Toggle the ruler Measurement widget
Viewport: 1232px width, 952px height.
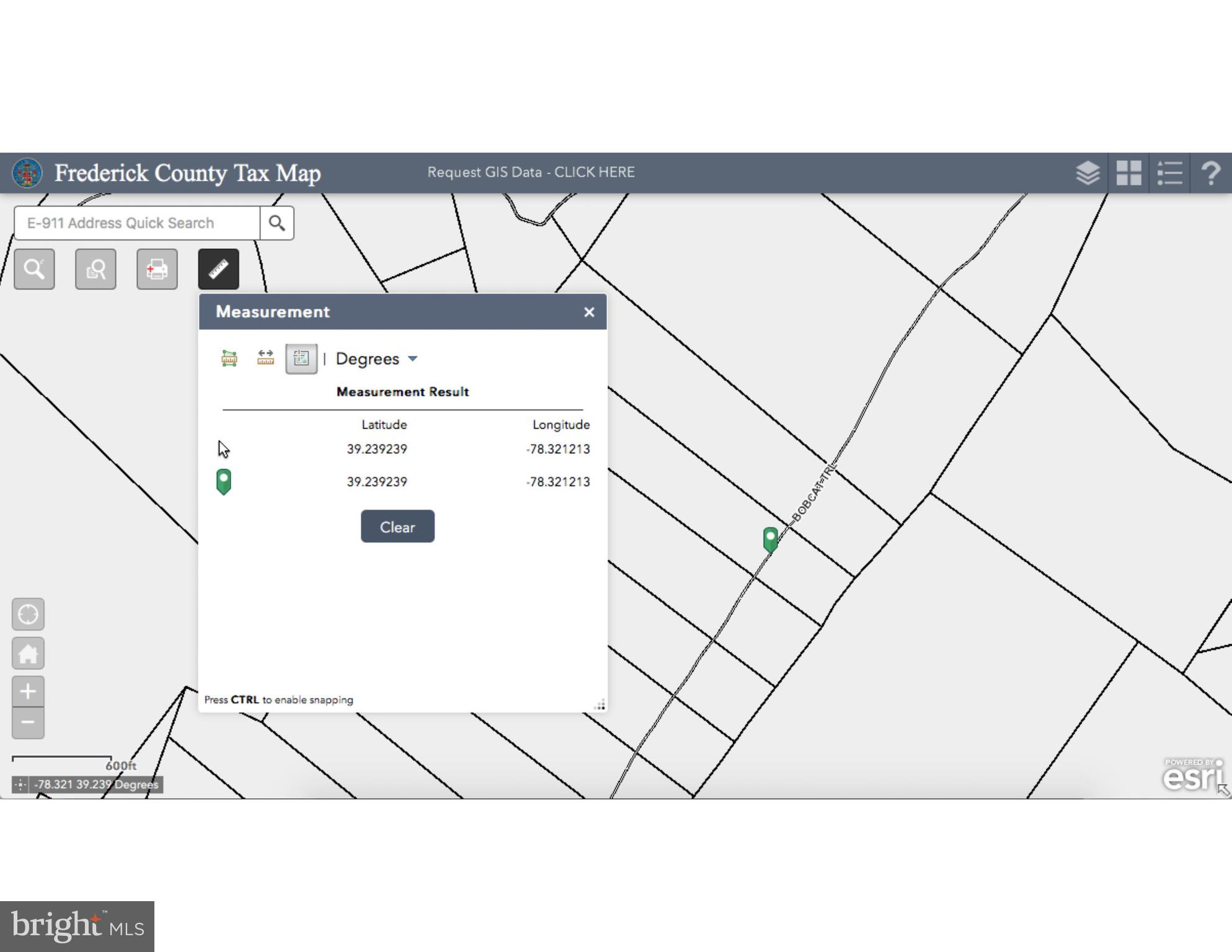218,269
